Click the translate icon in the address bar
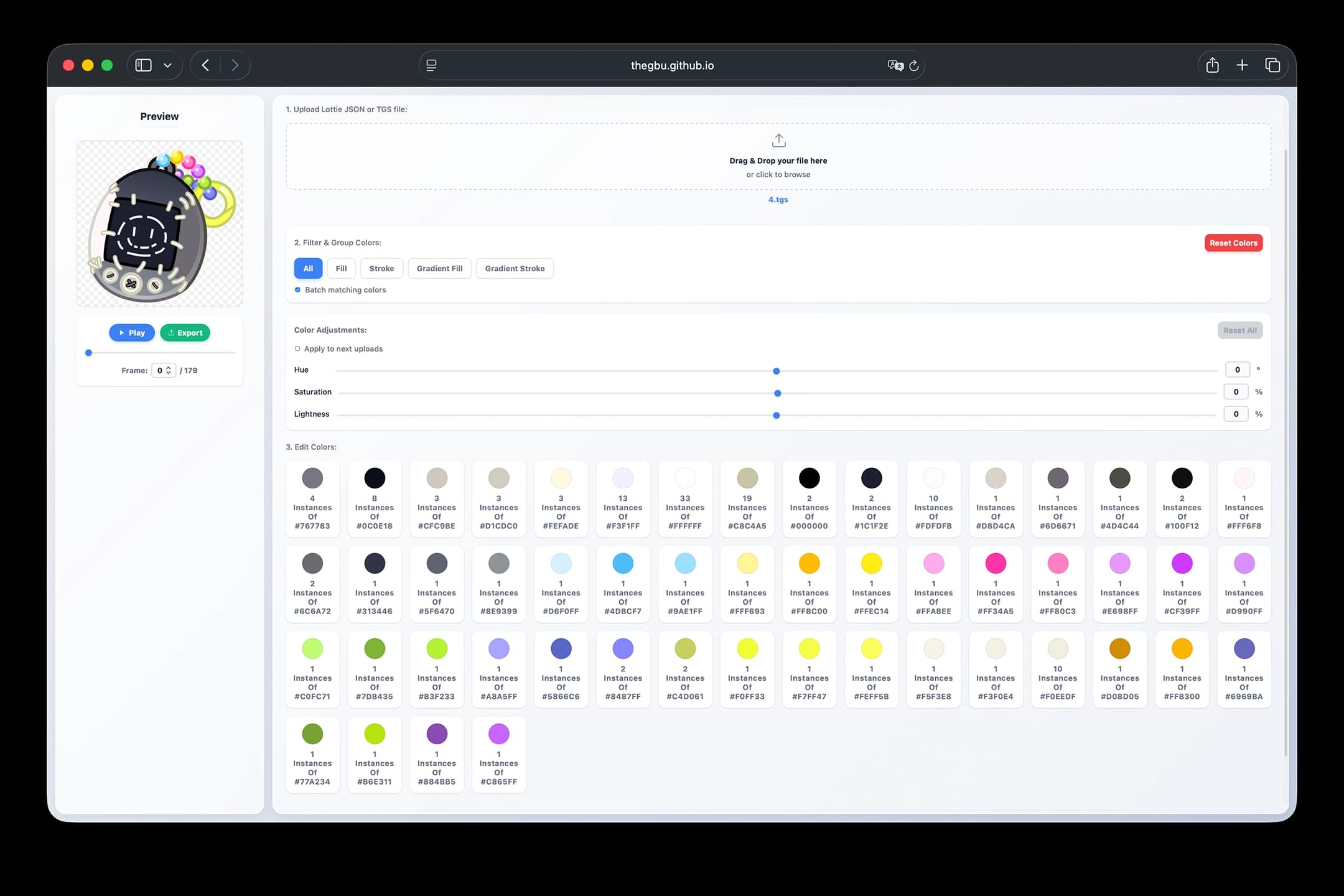Viewport: 1344px width, 896px height. tap(895, 65)
